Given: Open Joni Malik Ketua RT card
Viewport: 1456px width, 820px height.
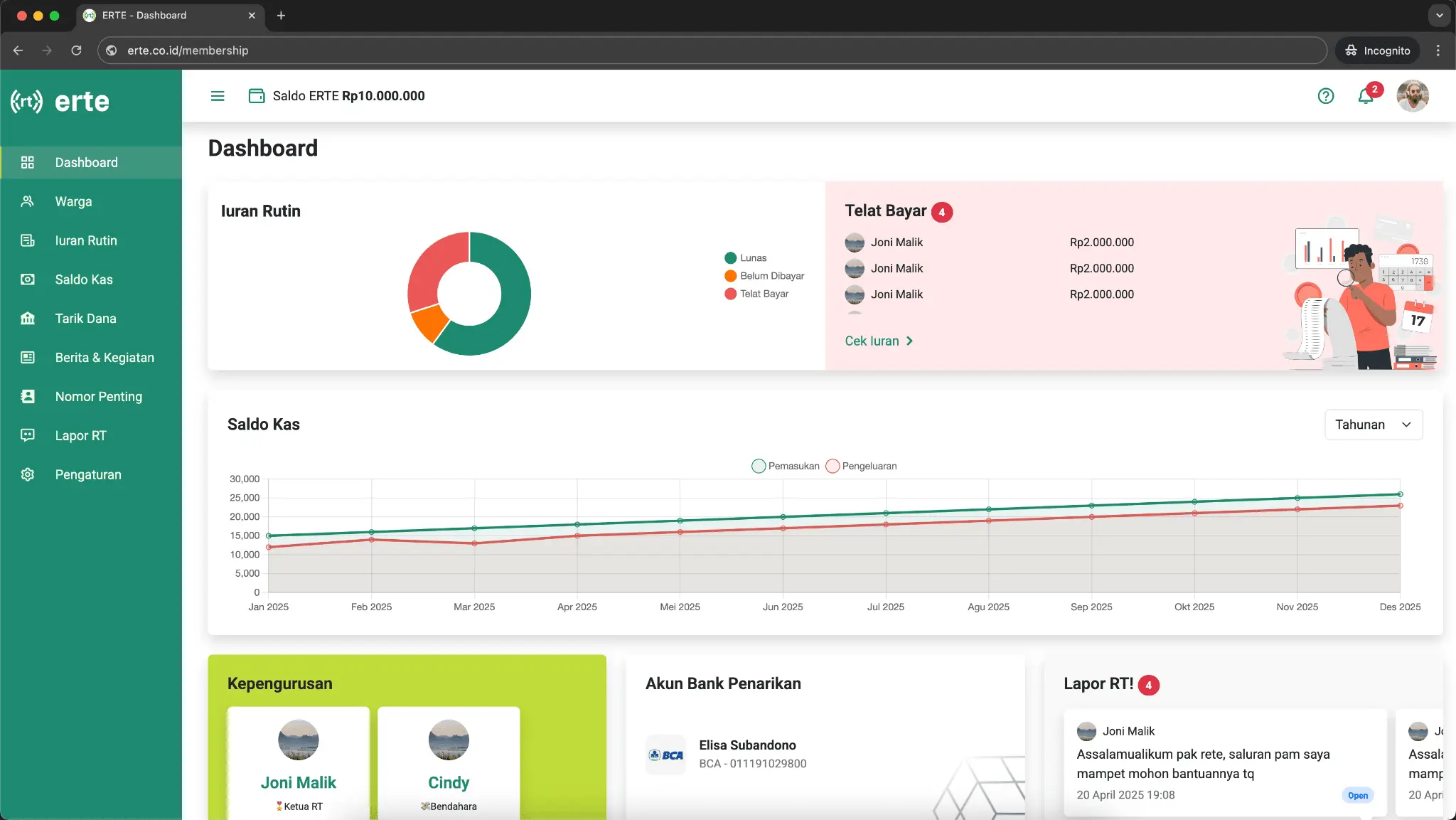Looking at the screenshot, I should (x=299, y=763).
